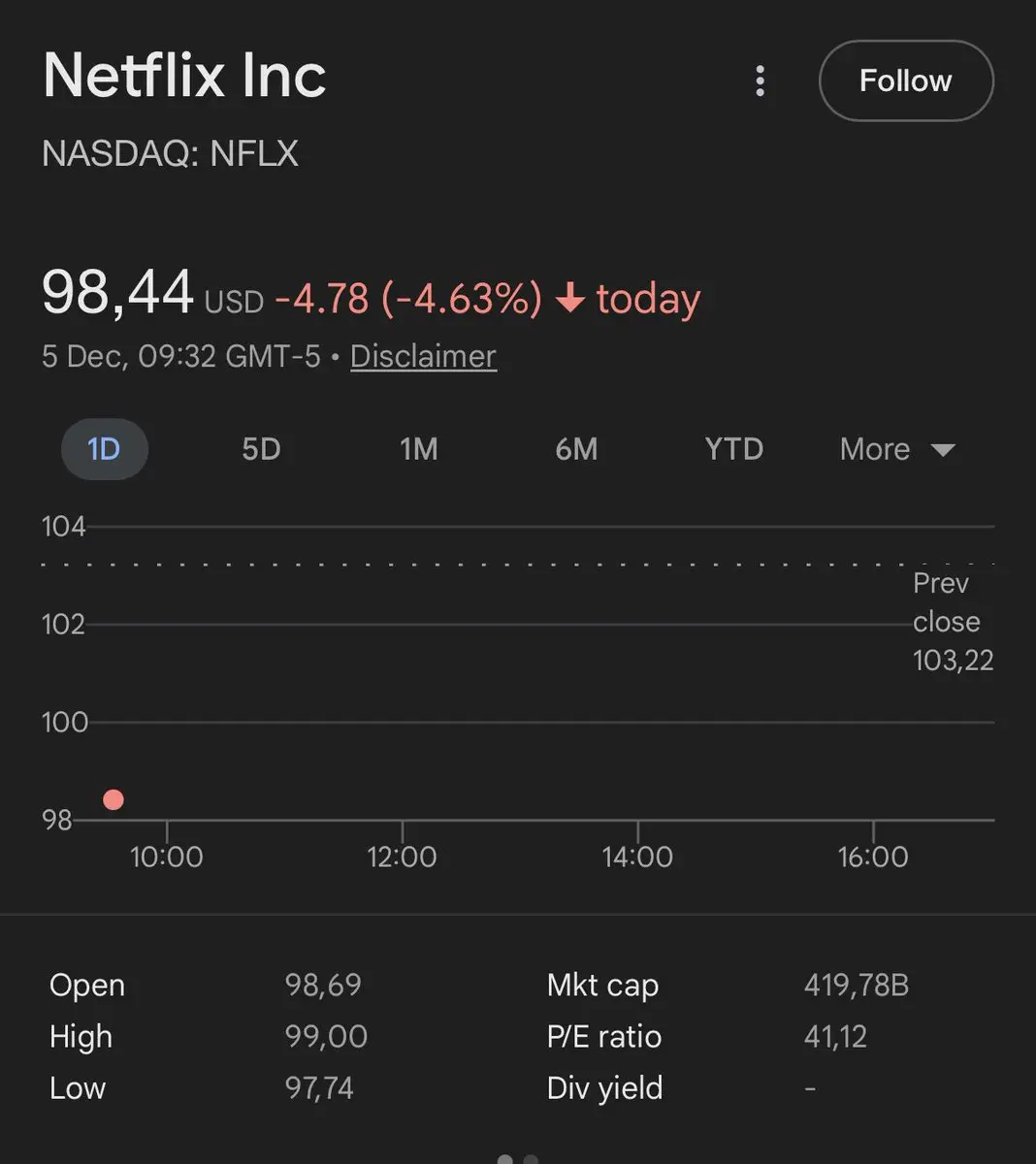Select the YTD chart range

coord(734,449)
